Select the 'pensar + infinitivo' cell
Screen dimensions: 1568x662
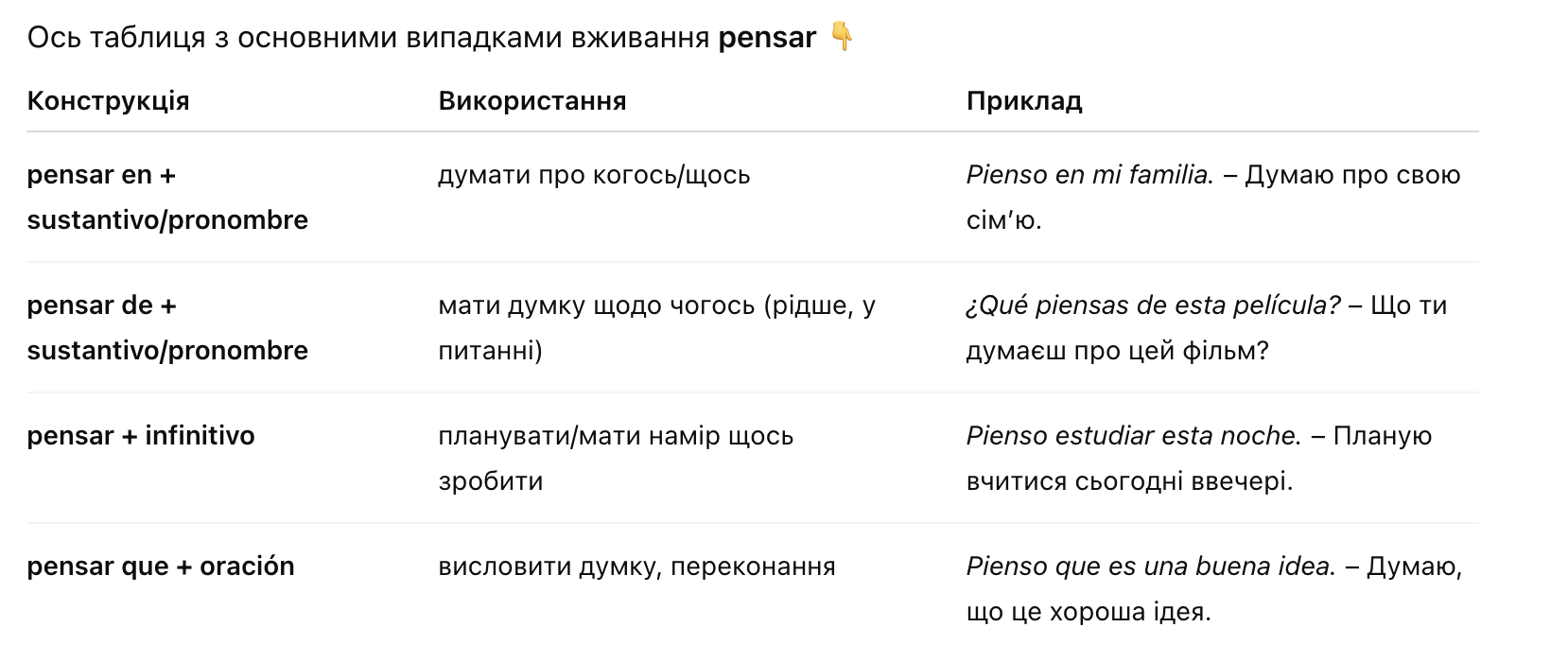click(x=141, y=436)
